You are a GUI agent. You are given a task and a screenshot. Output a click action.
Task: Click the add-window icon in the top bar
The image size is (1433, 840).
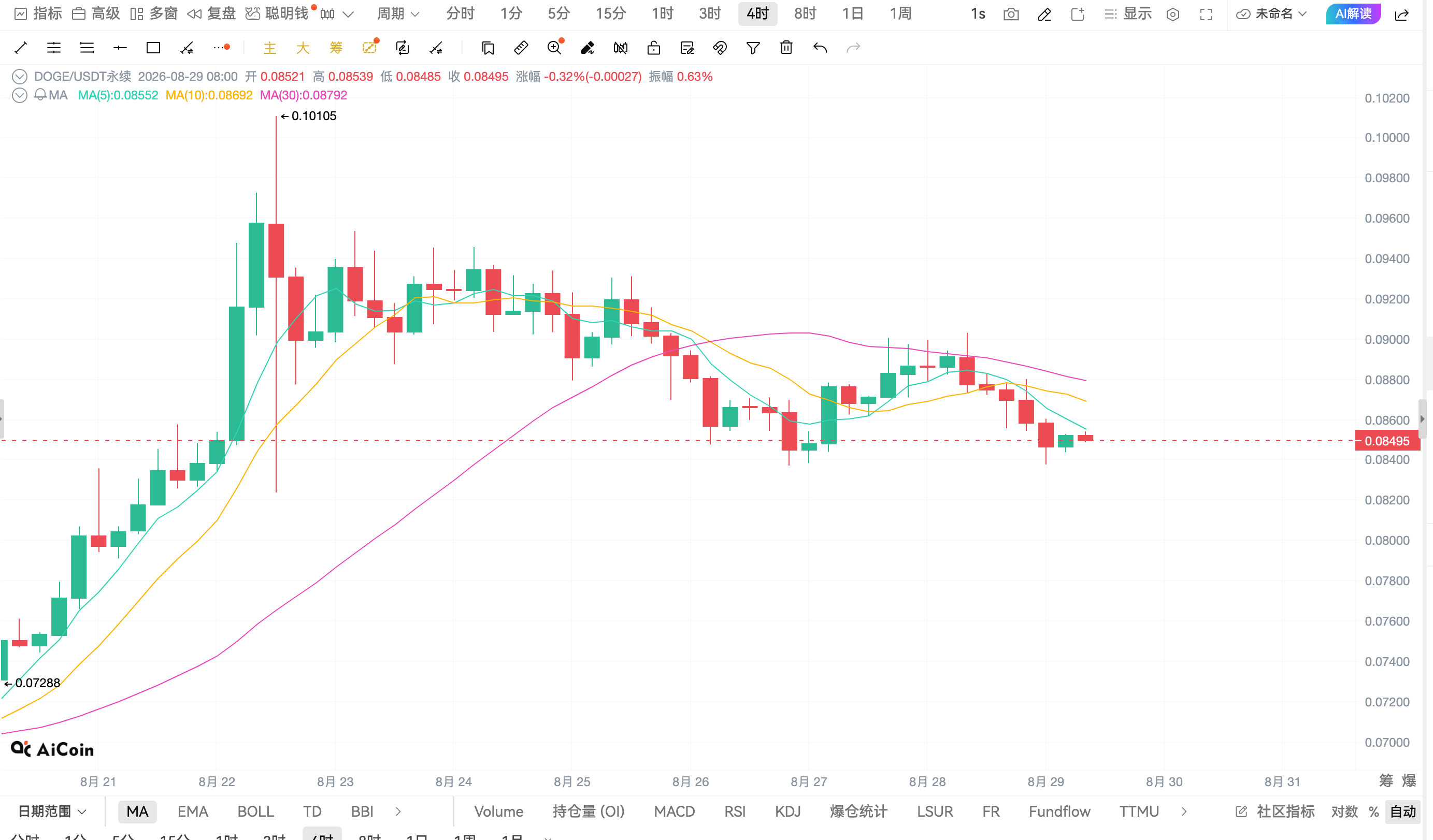[x=1078, y=14]
